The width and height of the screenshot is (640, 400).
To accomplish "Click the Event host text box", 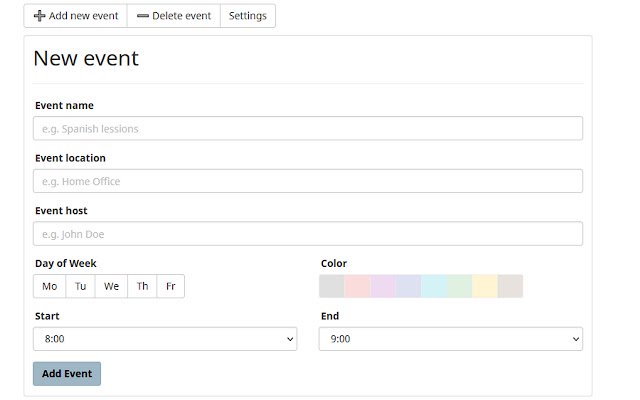I will pos(308,234).
